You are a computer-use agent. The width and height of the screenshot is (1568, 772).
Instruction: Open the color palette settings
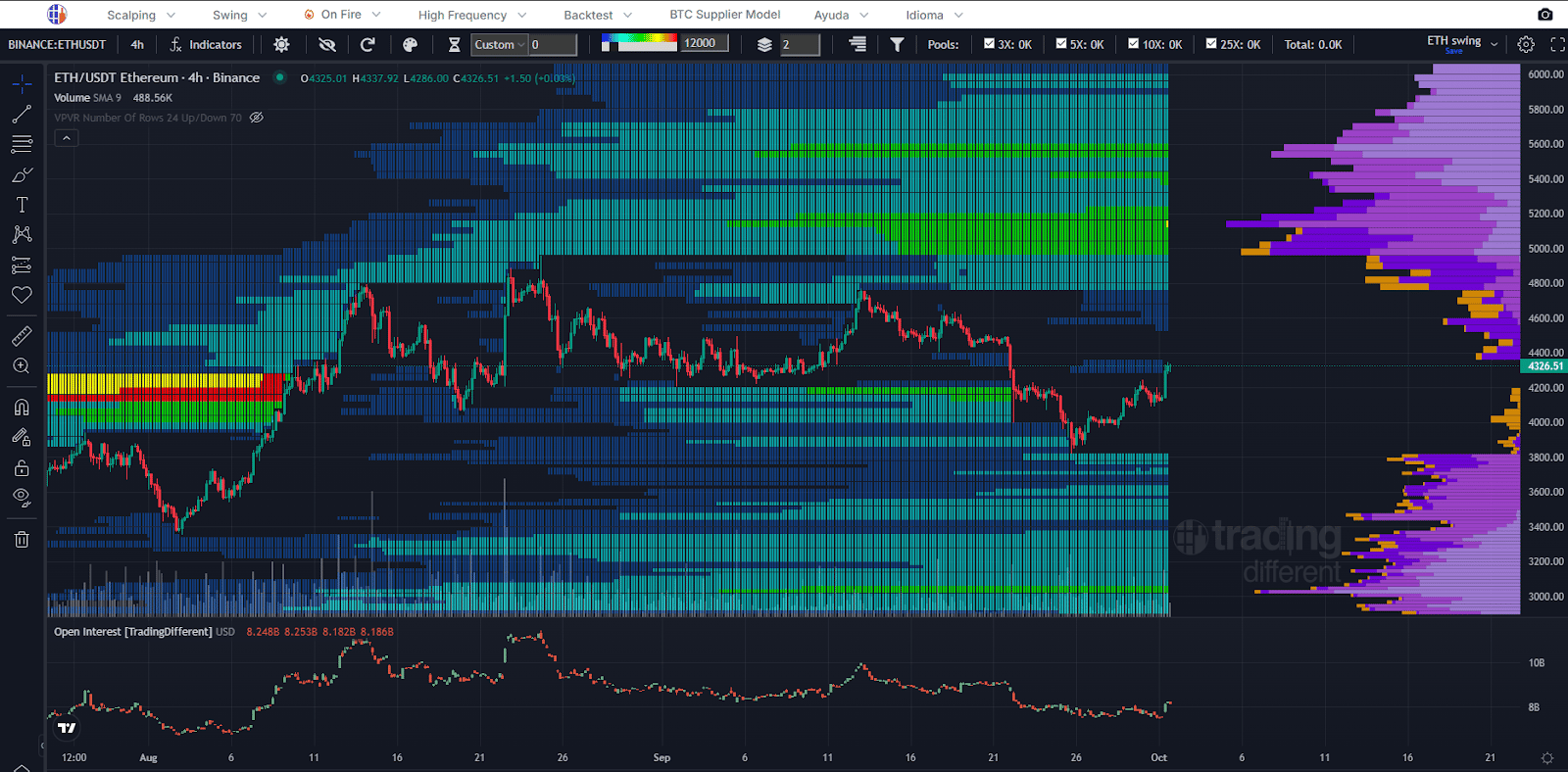(411, 44)
